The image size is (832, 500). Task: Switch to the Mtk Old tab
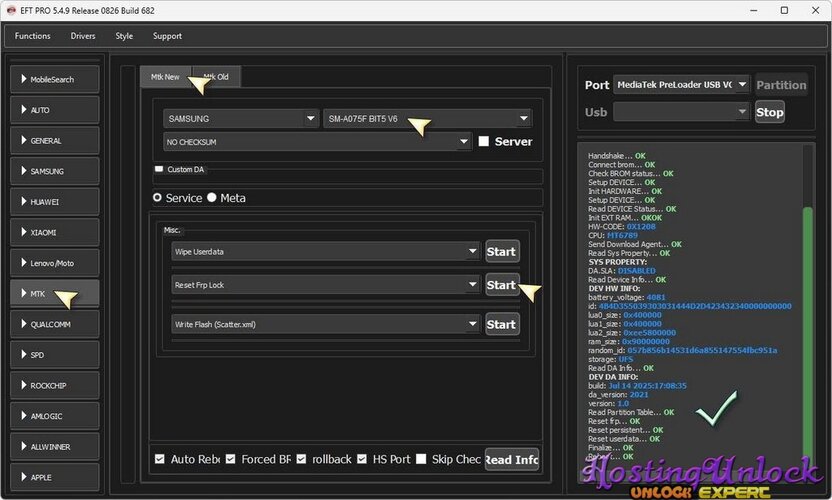[216, 77]
